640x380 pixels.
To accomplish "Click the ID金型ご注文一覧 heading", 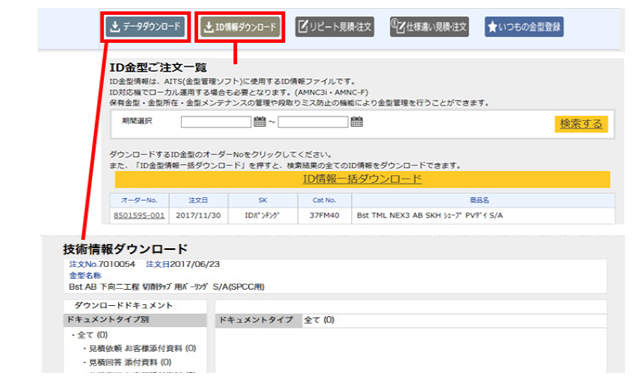I will click(158, 67).
